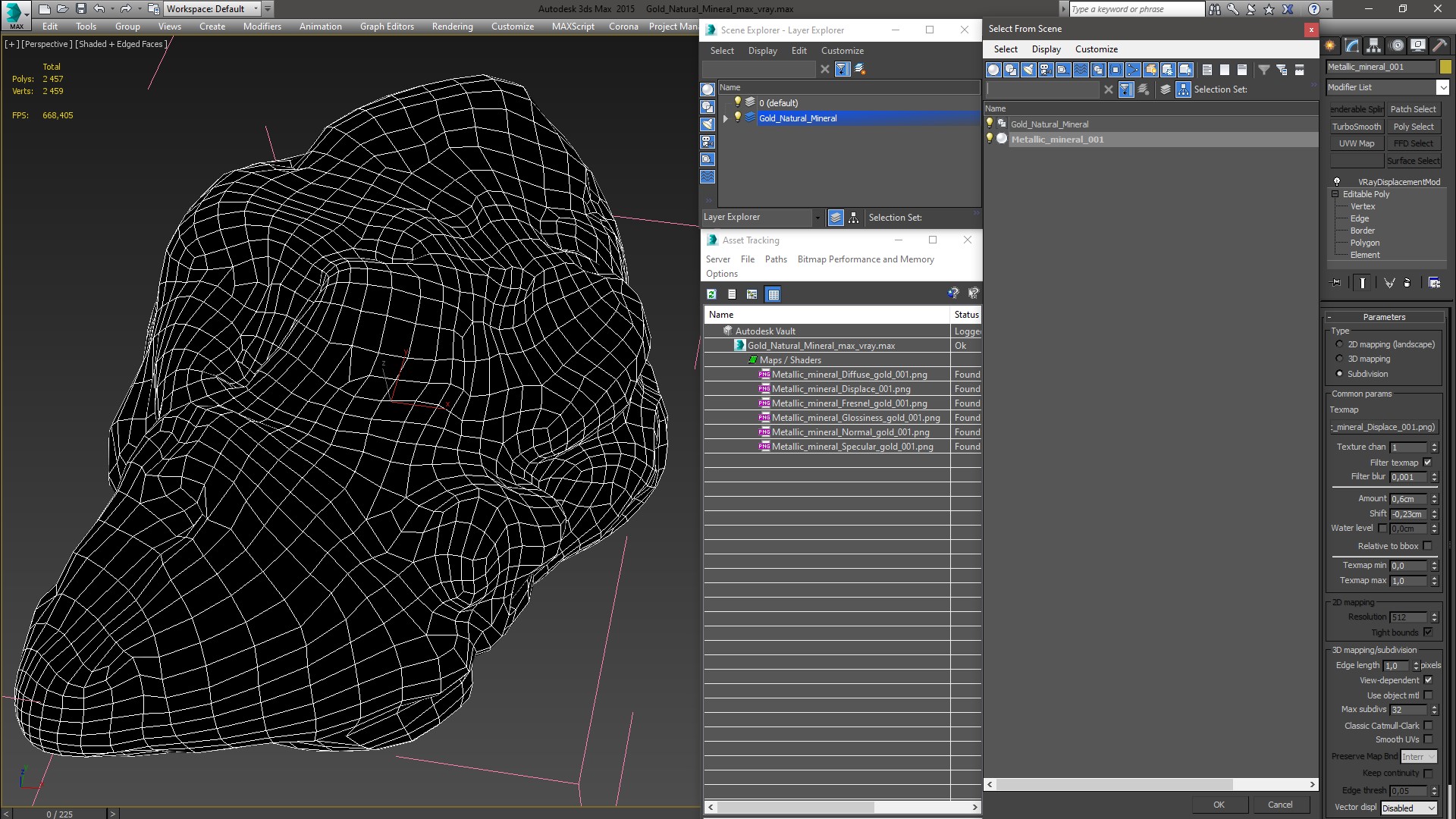The width and height of the screenshot is (1456, 819).
Task: Toggle helpers display filter in Select From Scene
Action: coord(1063,70)
